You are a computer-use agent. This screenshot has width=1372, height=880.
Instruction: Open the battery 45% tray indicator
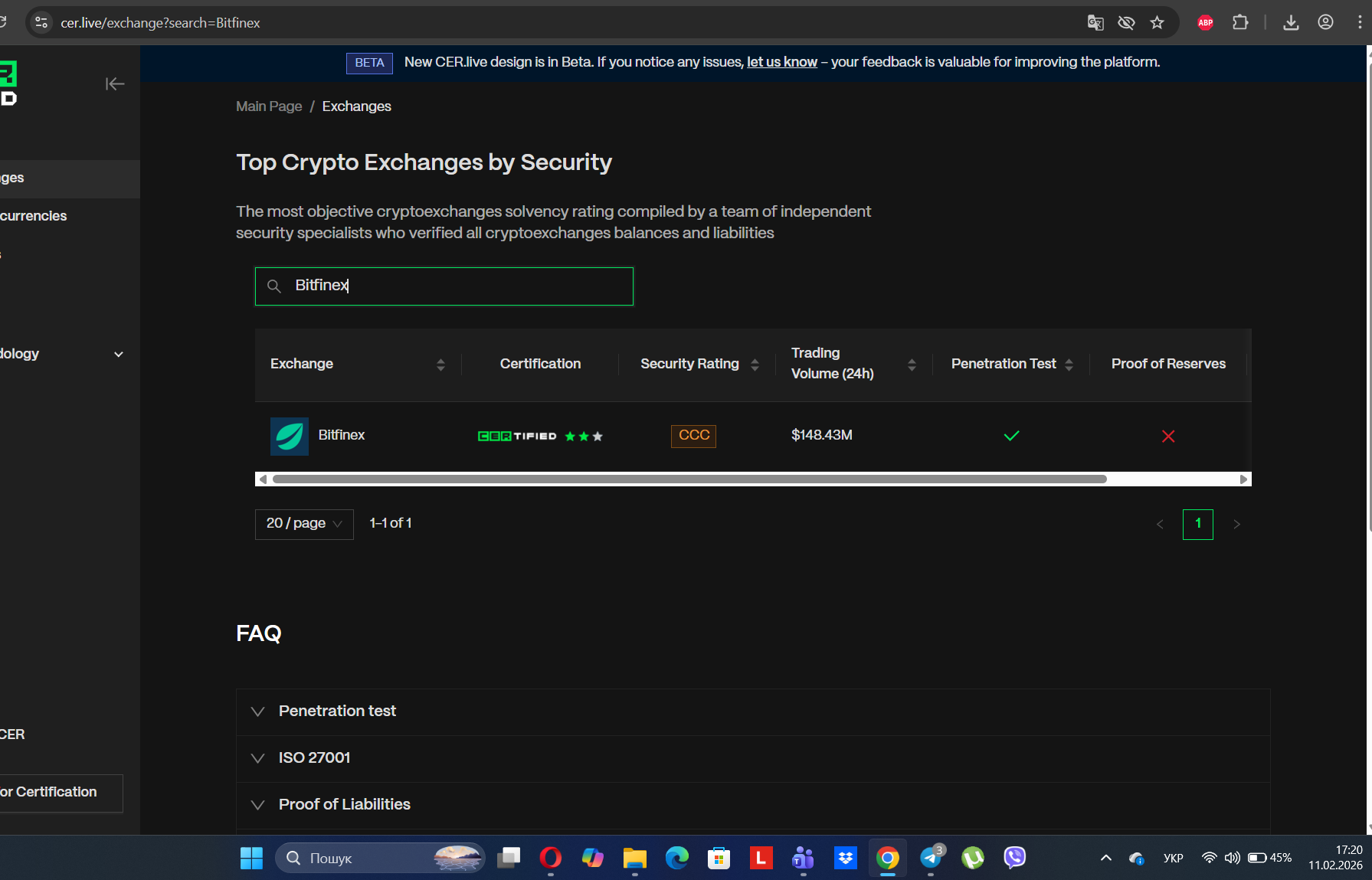click(x=1269, y=858)
